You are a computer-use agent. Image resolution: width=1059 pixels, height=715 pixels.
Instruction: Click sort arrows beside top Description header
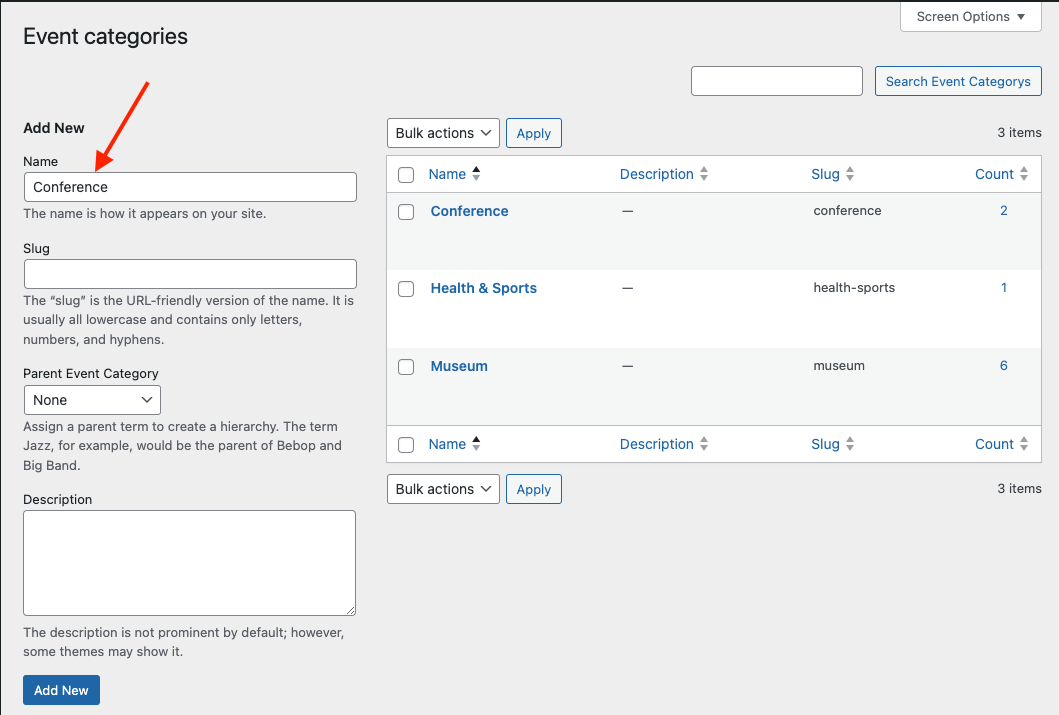click(x=704, y=174)
